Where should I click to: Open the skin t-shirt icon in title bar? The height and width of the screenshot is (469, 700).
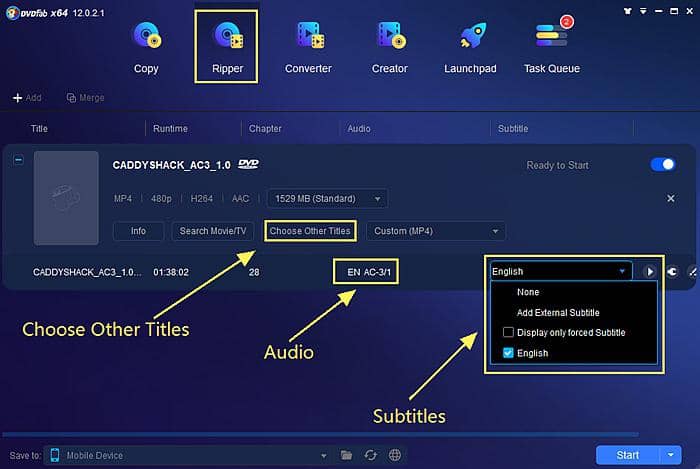[628, 11]
